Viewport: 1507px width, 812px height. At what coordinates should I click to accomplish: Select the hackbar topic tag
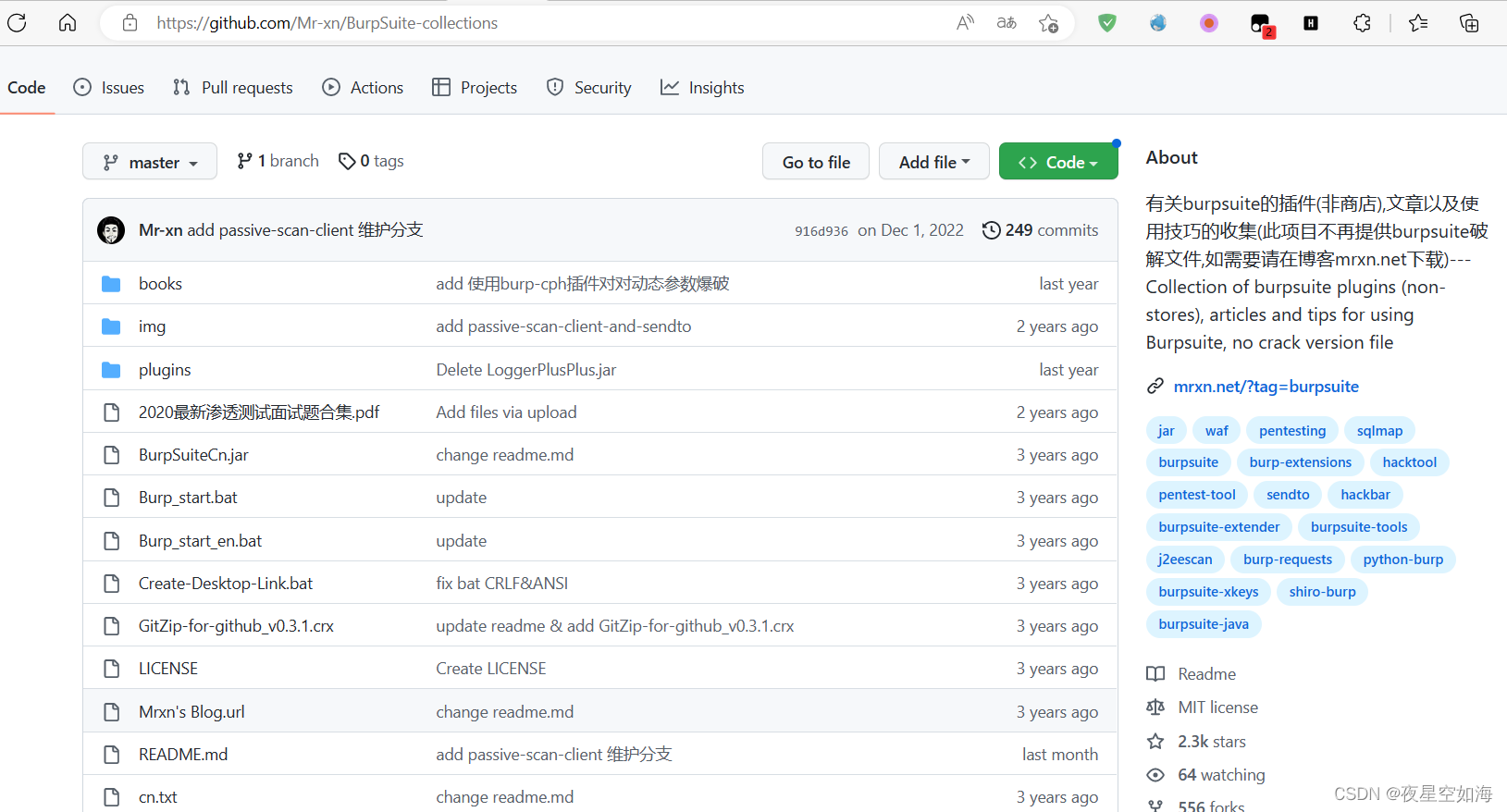tap(1365, 495)
